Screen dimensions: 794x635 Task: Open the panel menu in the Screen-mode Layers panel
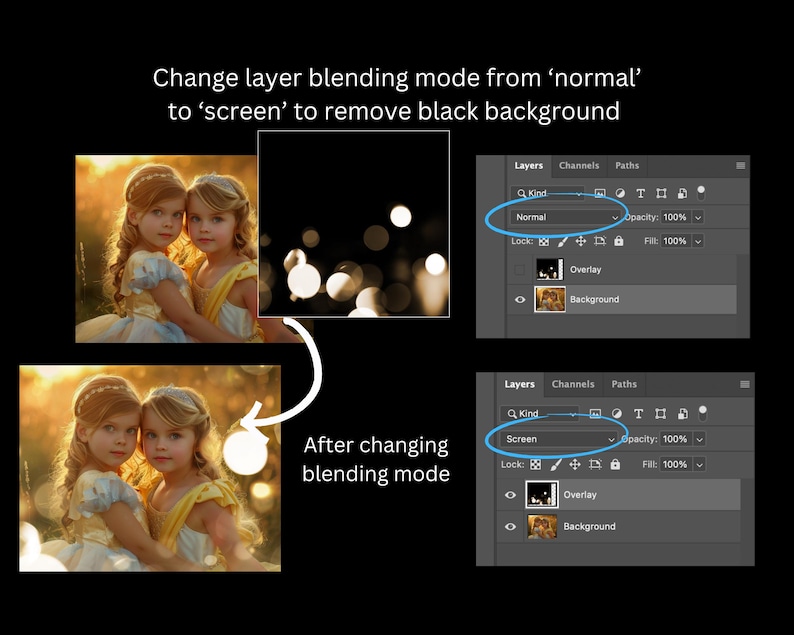(x=744, y=384)
